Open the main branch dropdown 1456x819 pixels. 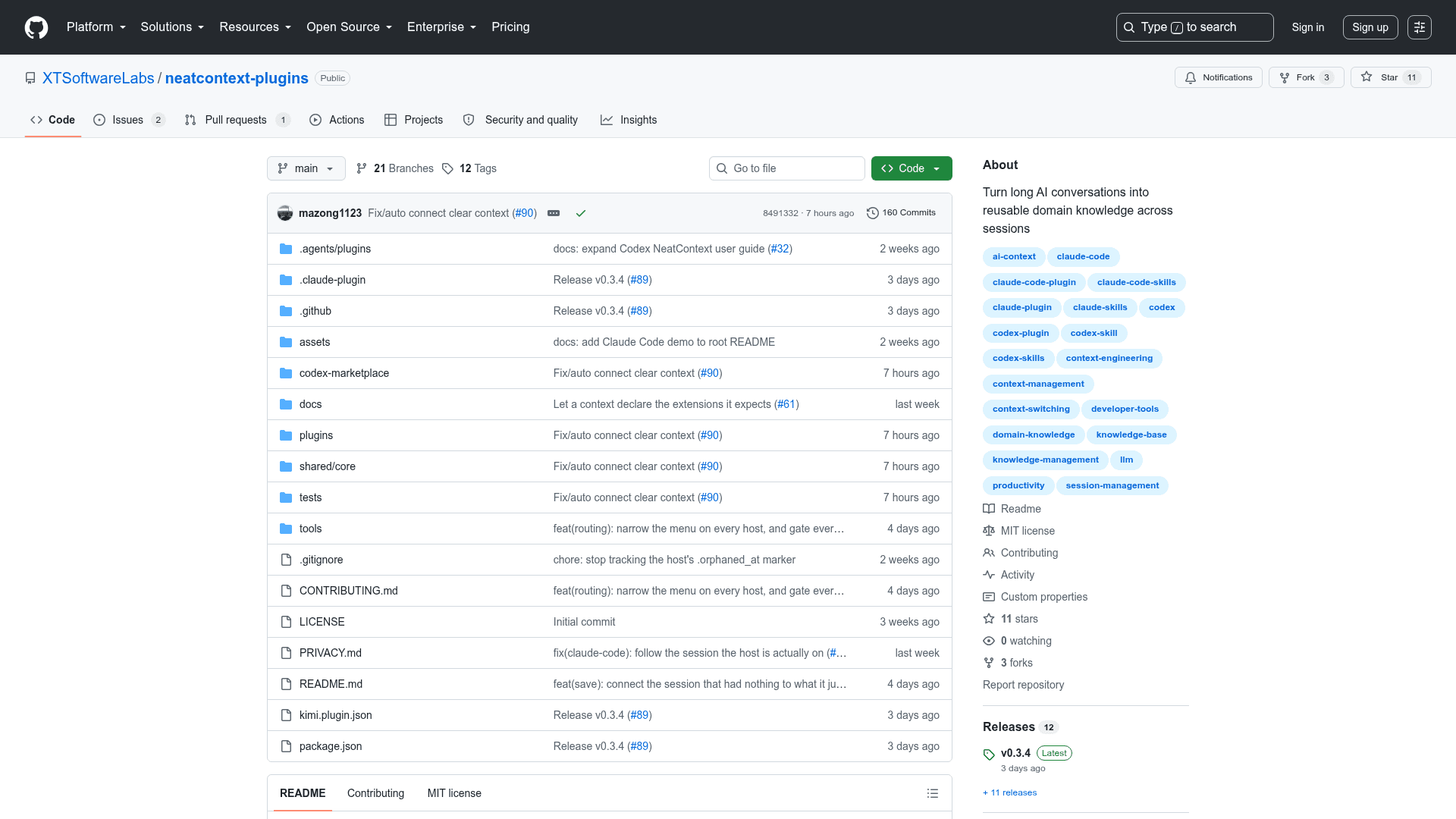tap(306, 168)
